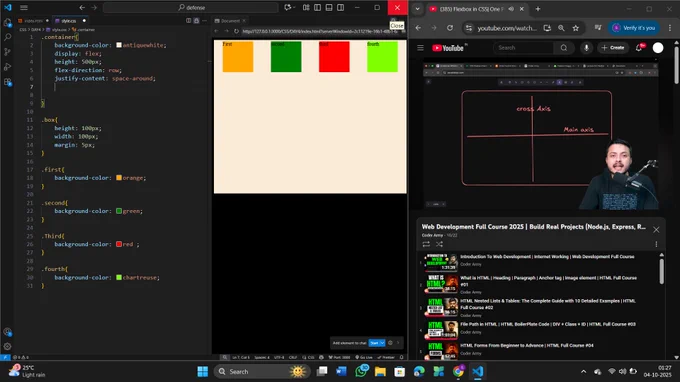This screenshot has height=382, width=680.
Task: Toggle the secondary side bar in VS Code
Action: point(341,7)
